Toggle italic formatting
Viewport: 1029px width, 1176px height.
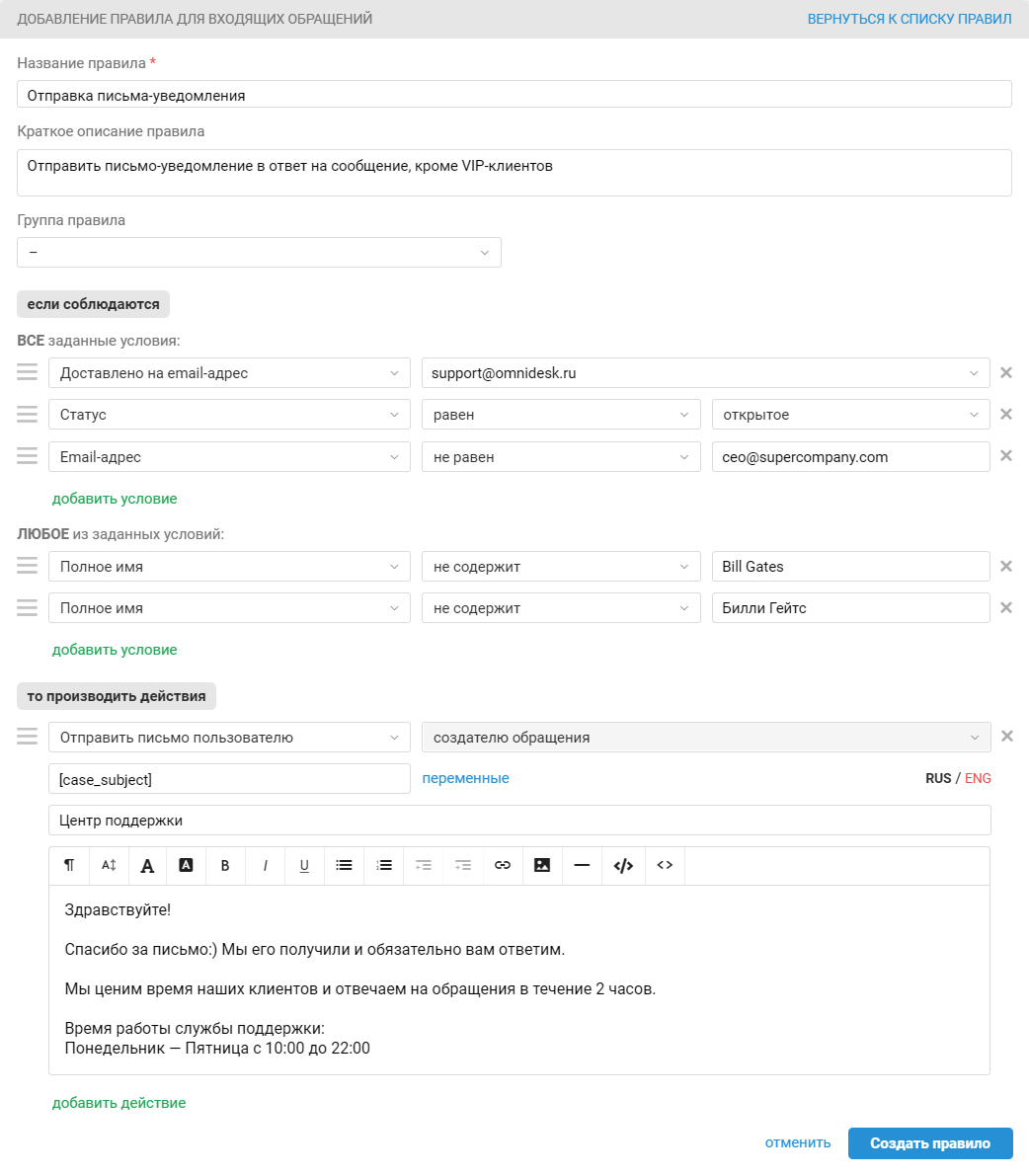click(x=265, y=866)
